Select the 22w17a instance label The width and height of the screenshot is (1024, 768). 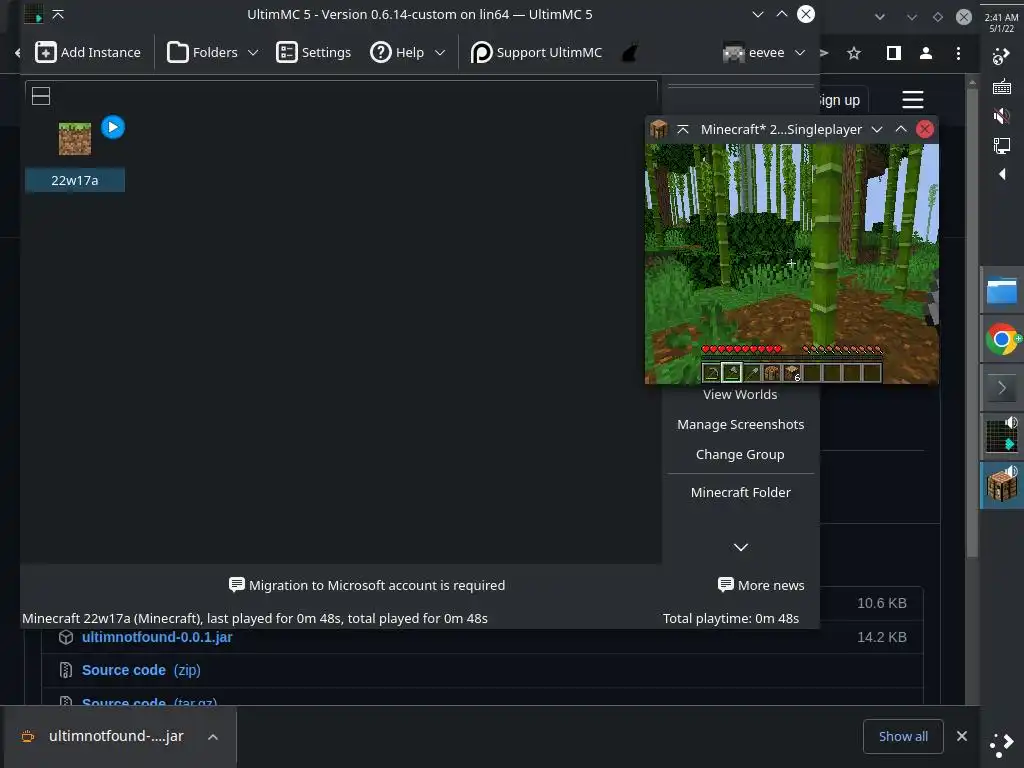(74, 180)
